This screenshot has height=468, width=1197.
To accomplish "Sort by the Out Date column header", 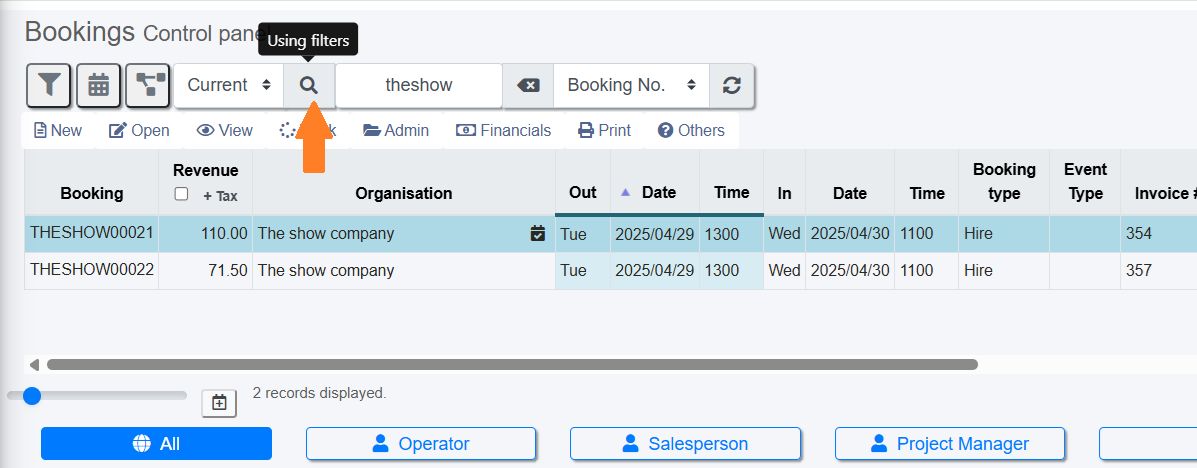I will click(x=658, y=193).
